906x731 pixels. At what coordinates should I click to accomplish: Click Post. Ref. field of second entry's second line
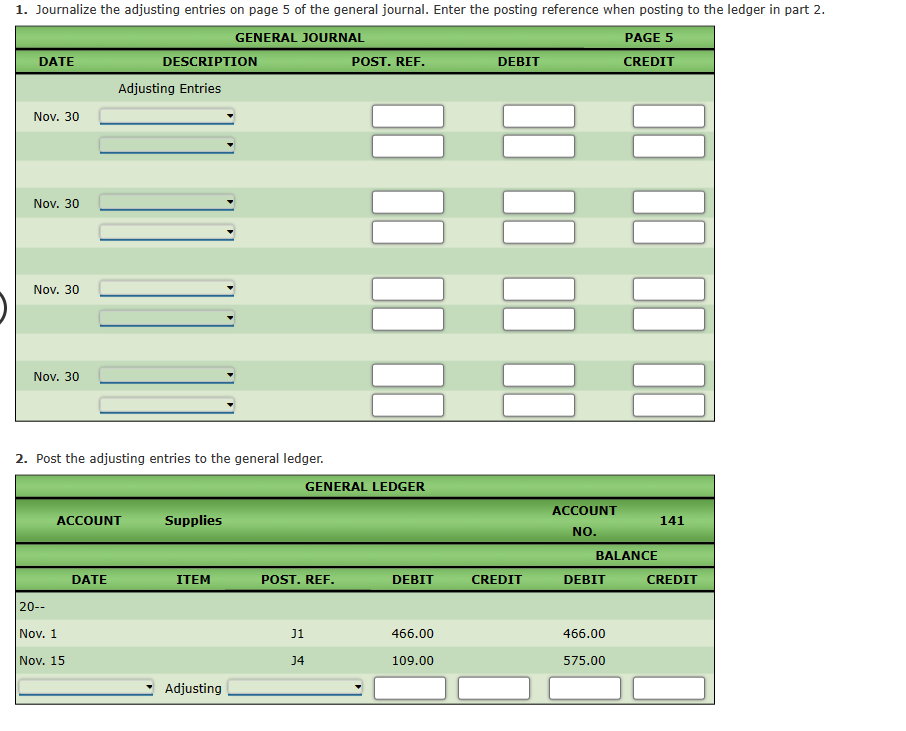pyautogui.click(x=408, y=232)
